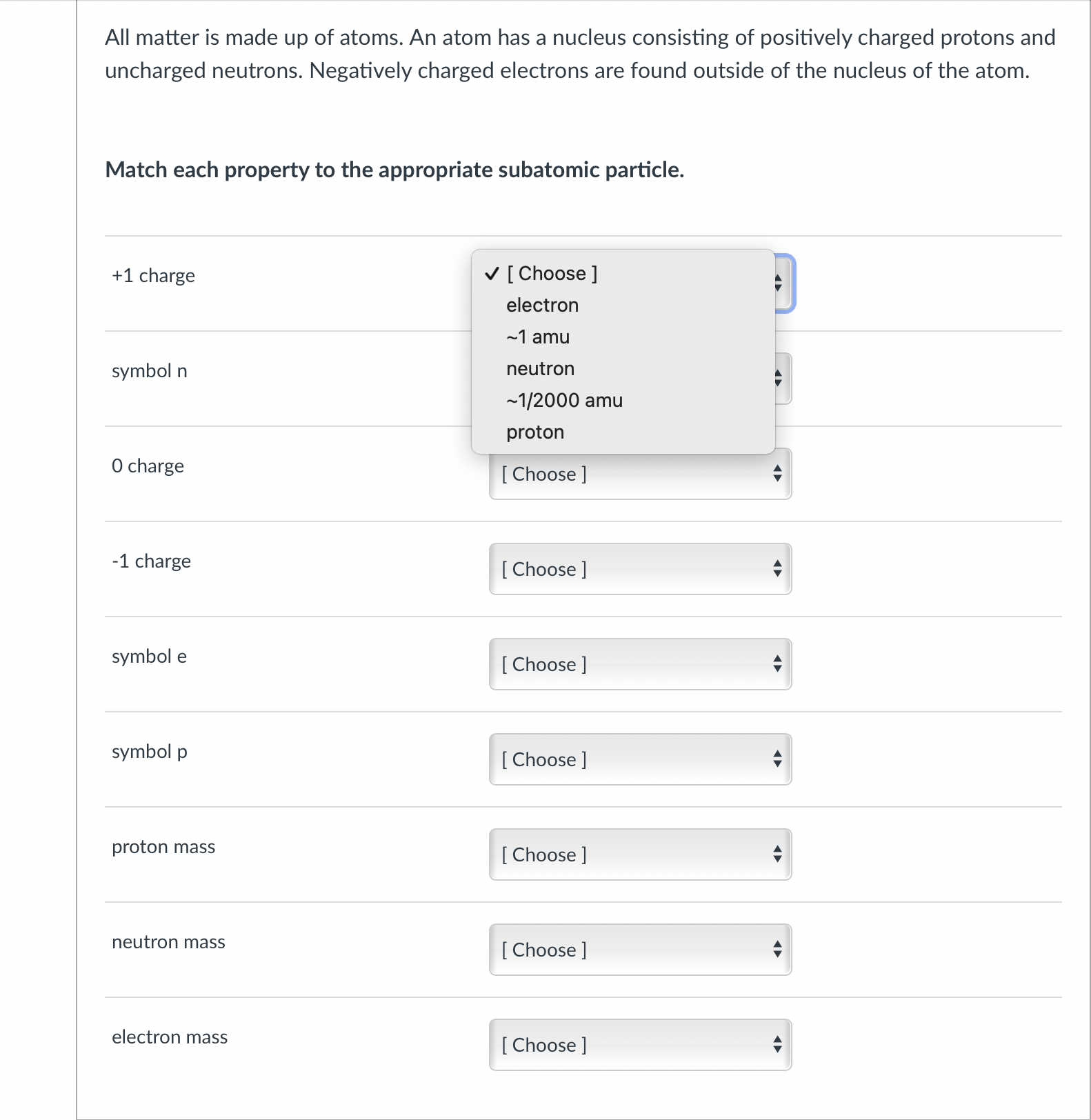Expand the symbol e dropdown
This screenshot has width=1091, height=1120.
[640, 665]
